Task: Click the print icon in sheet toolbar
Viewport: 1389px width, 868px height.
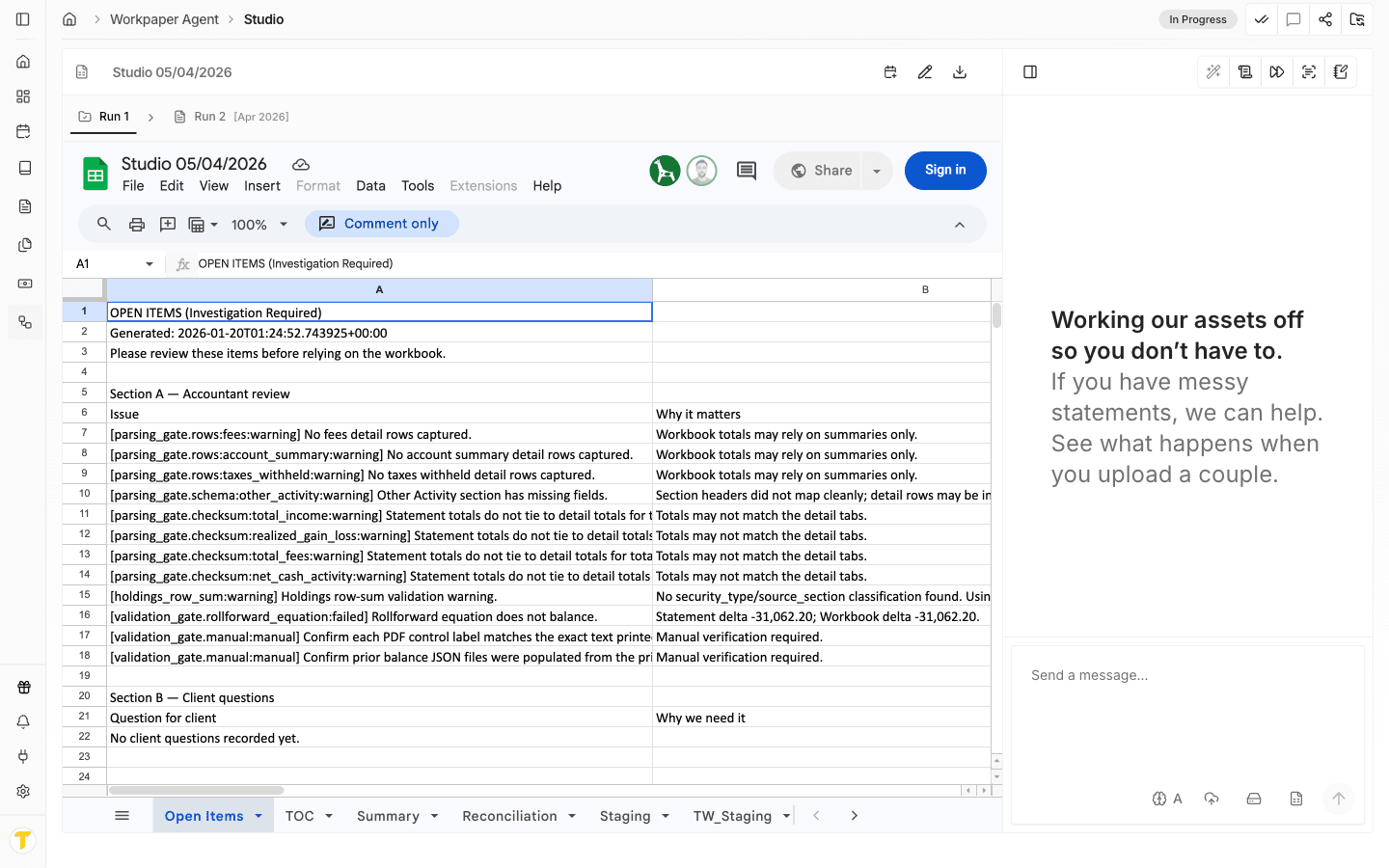Action: point(137,225)
